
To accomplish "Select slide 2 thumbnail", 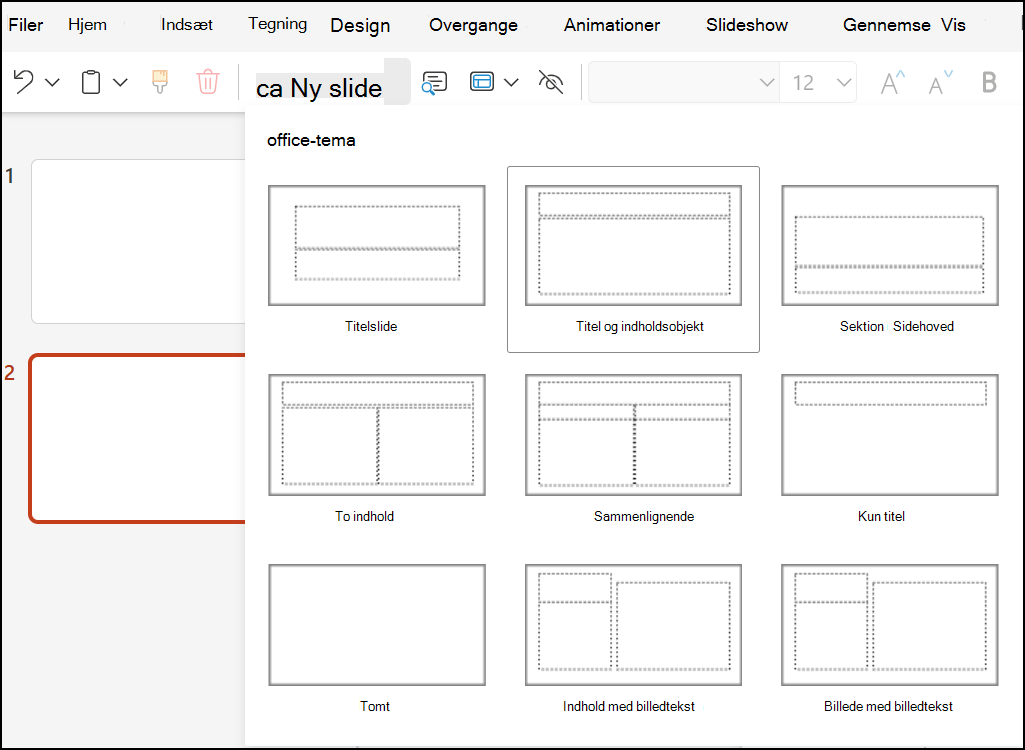I will tap(137, 439).
